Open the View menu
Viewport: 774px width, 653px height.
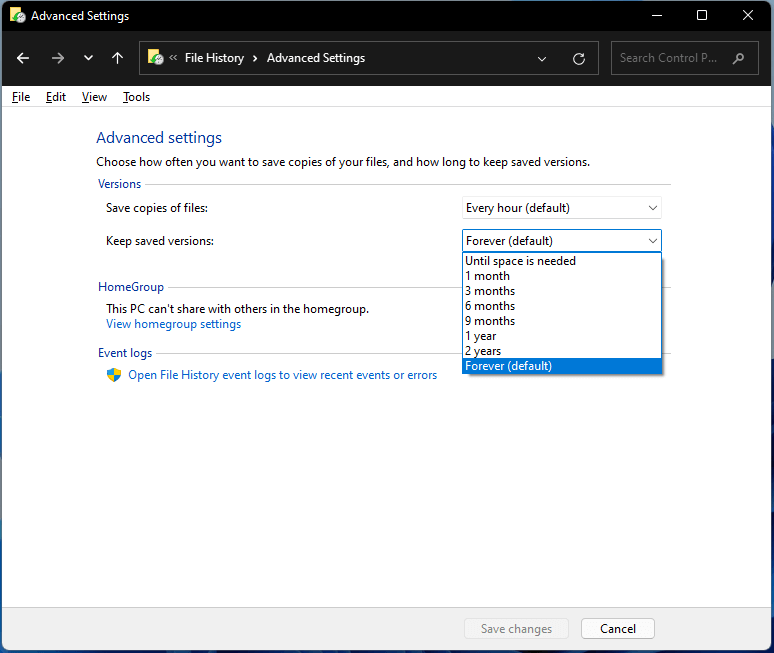(x=94, y=97)
